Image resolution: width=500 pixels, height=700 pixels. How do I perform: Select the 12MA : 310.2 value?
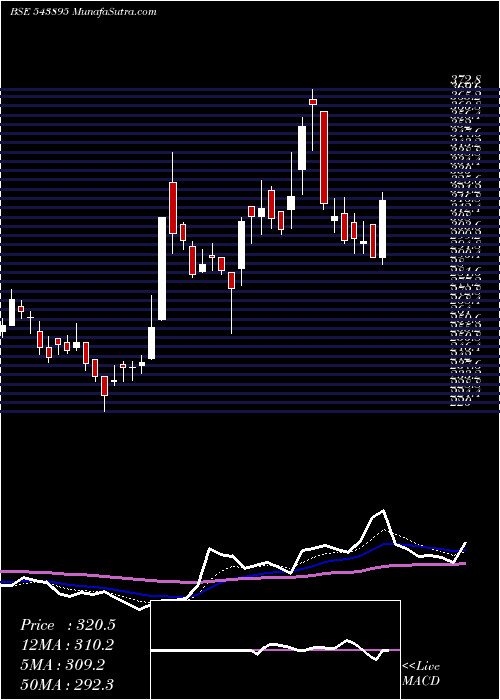(67, 645)
